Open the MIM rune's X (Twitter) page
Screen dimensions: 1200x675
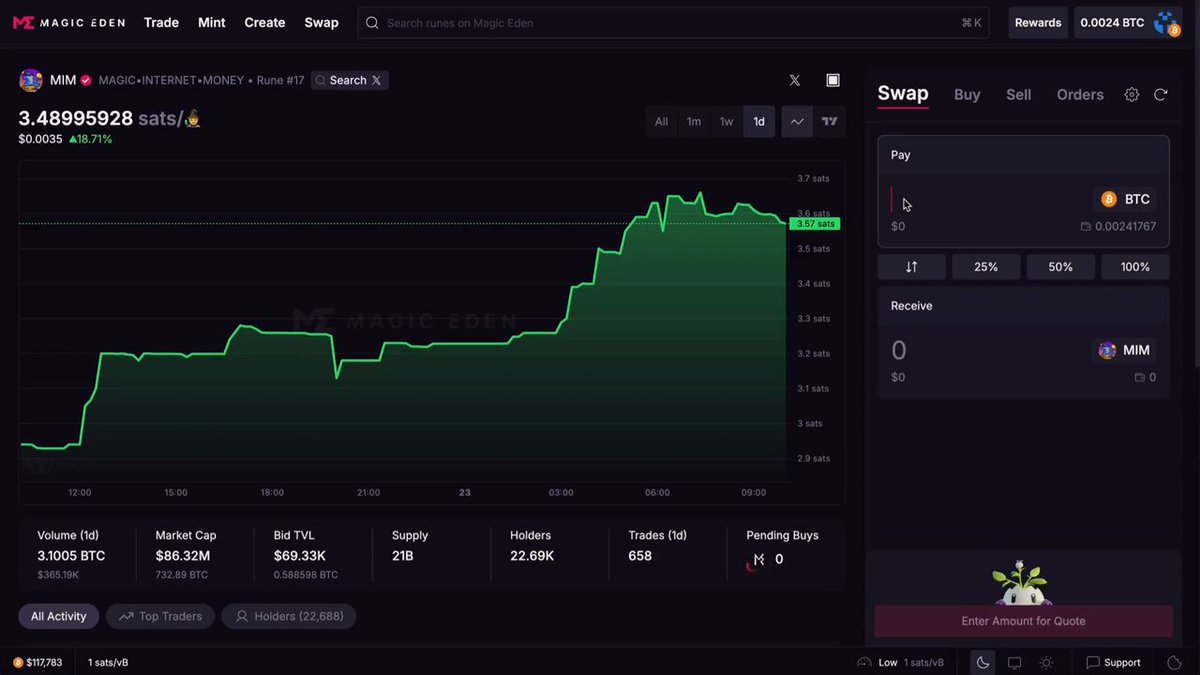point(794,80)
